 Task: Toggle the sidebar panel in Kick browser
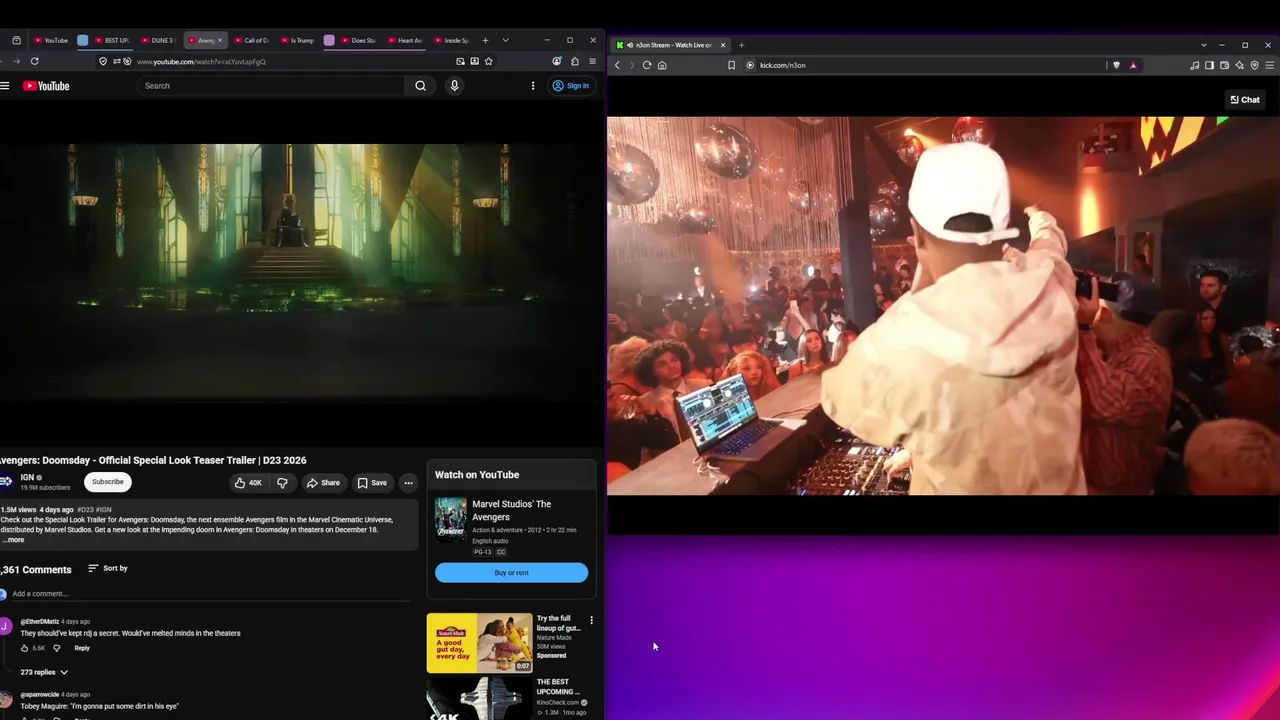click(x=1209, y=65)
